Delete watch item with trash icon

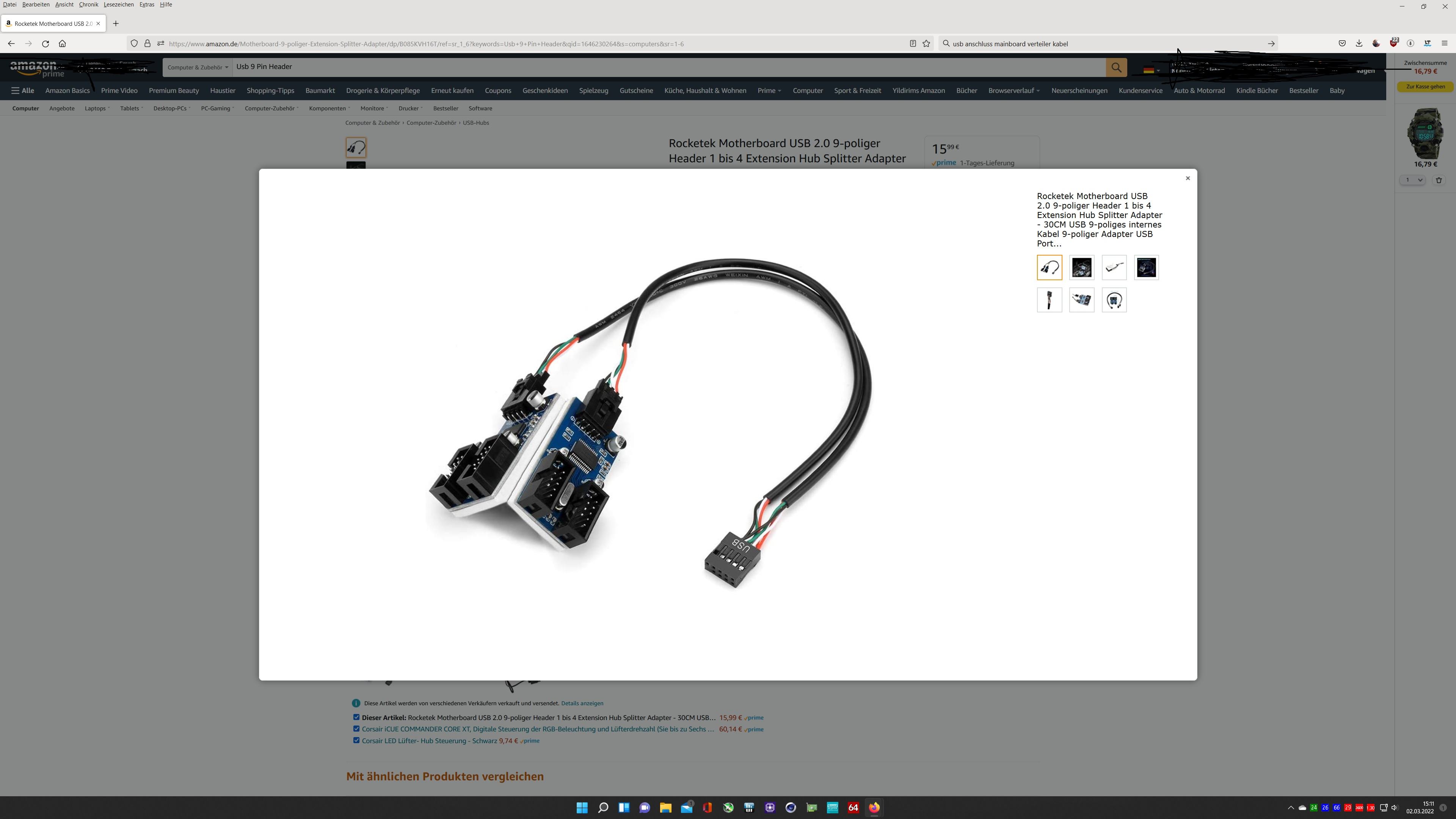point(1439,180)
